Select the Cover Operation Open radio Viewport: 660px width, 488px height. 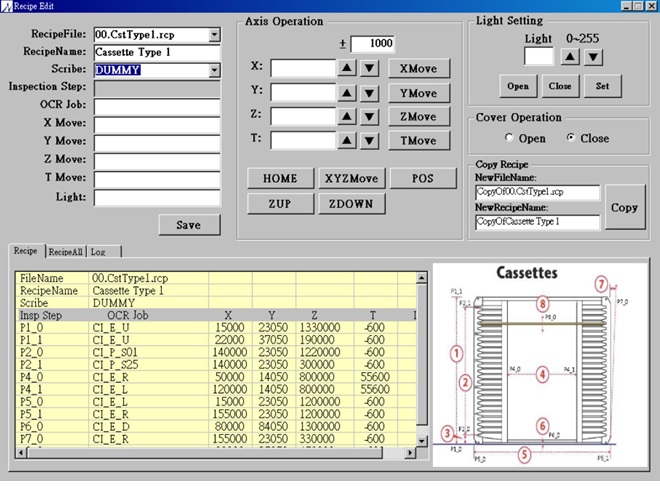point(510,138)
